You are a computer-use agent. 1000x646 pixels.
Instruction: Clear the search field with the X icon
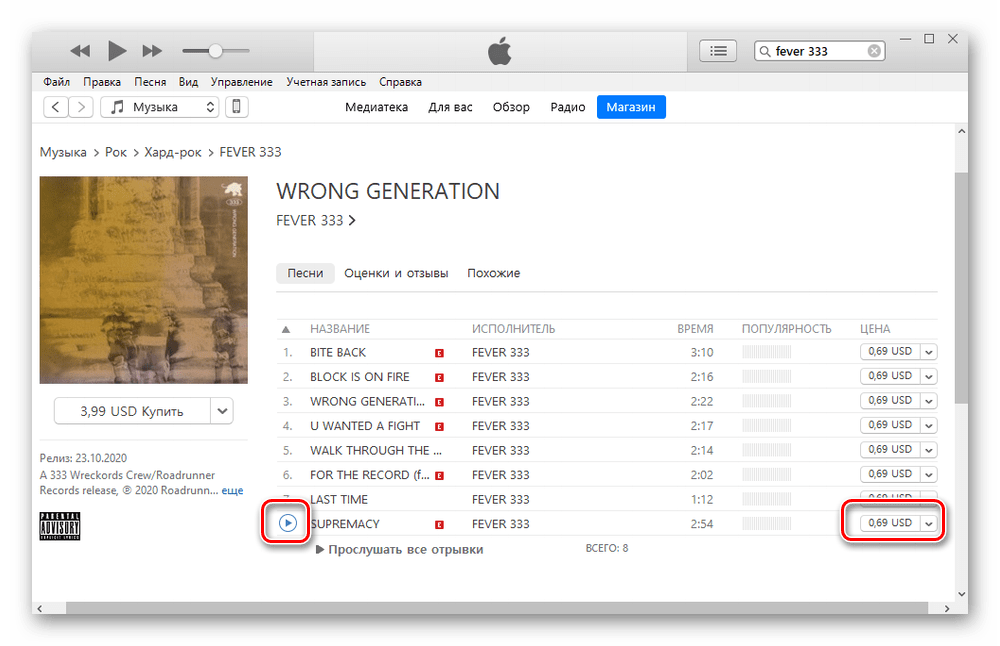874,51
